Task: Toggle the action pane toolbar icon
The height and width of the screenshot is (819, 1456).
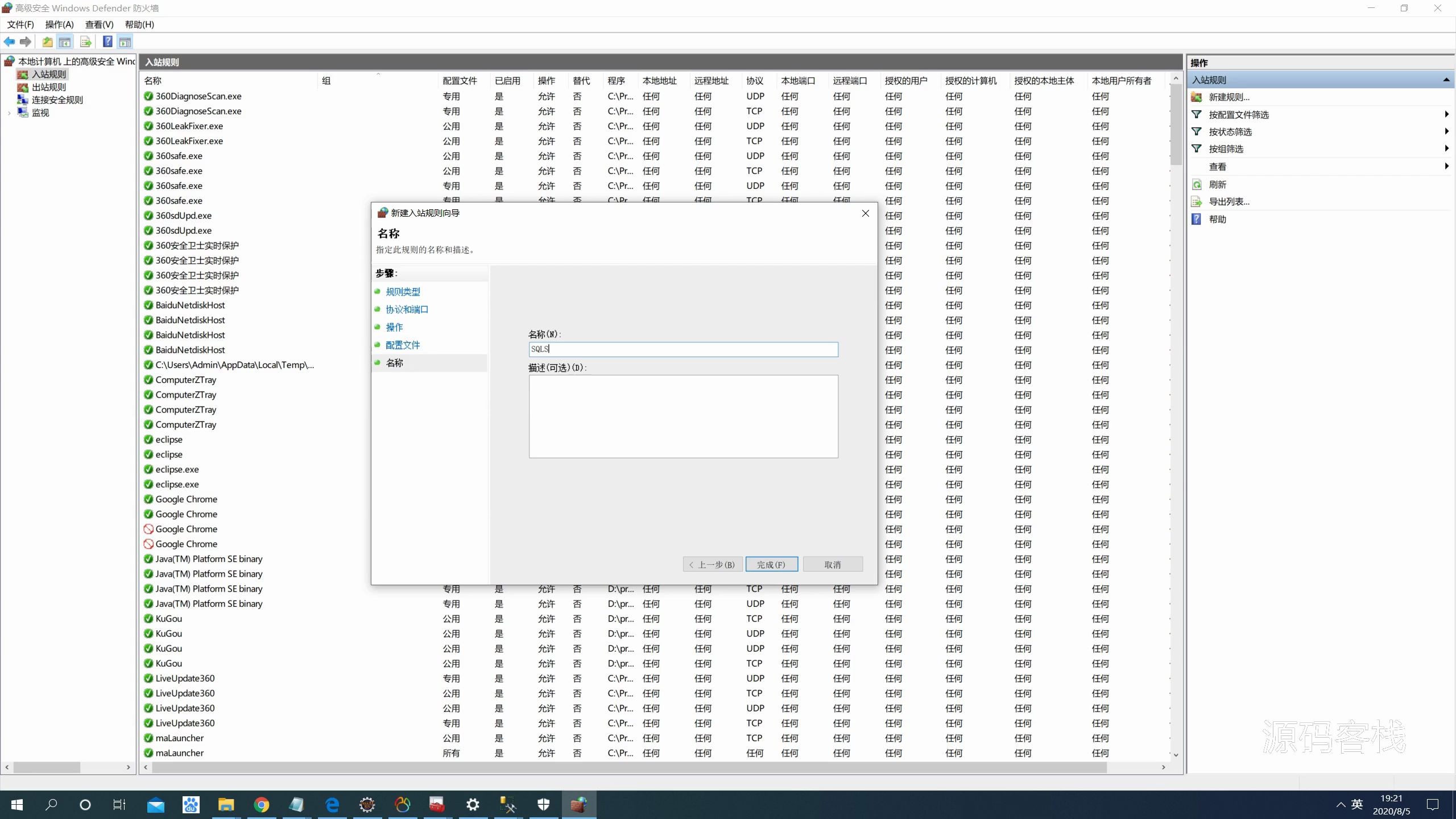Action: [x=125, y=42]
